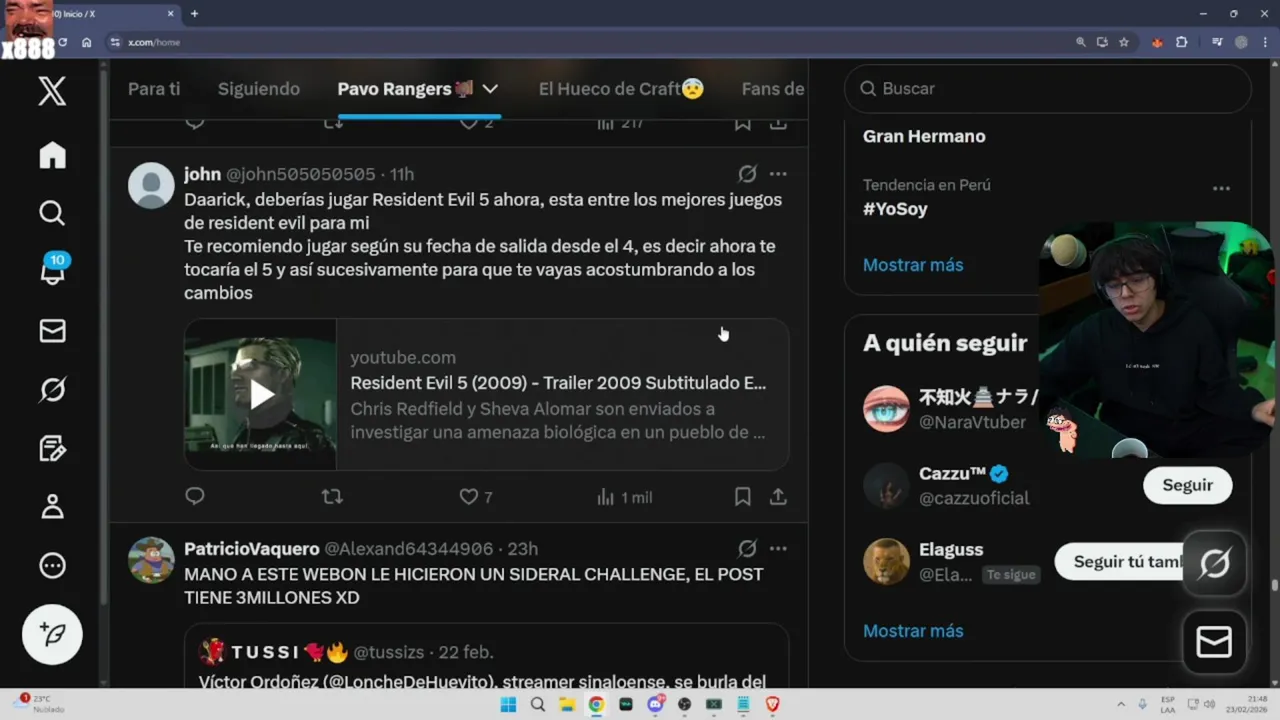
Task: Bookmark this page with the star icon
Action: [x=1124, y=42]
